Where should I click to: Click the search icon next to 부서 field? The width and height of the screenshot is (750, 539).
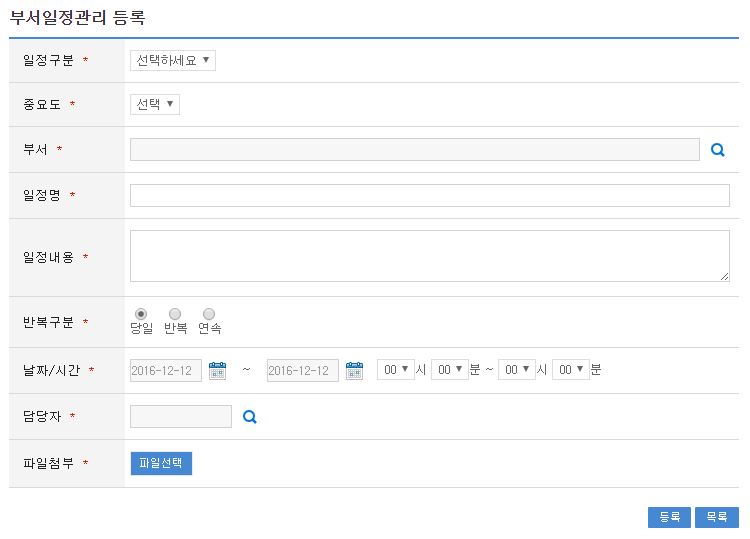(717, 150)
